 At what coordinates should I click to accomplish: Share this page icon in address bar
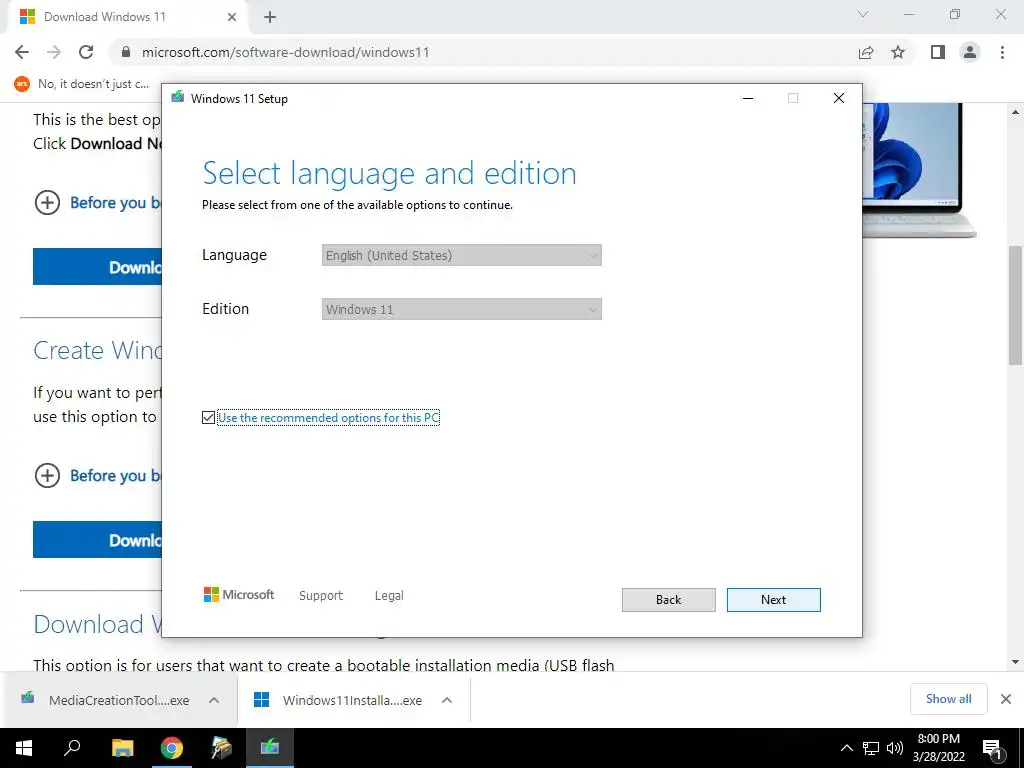coord(866,52)
